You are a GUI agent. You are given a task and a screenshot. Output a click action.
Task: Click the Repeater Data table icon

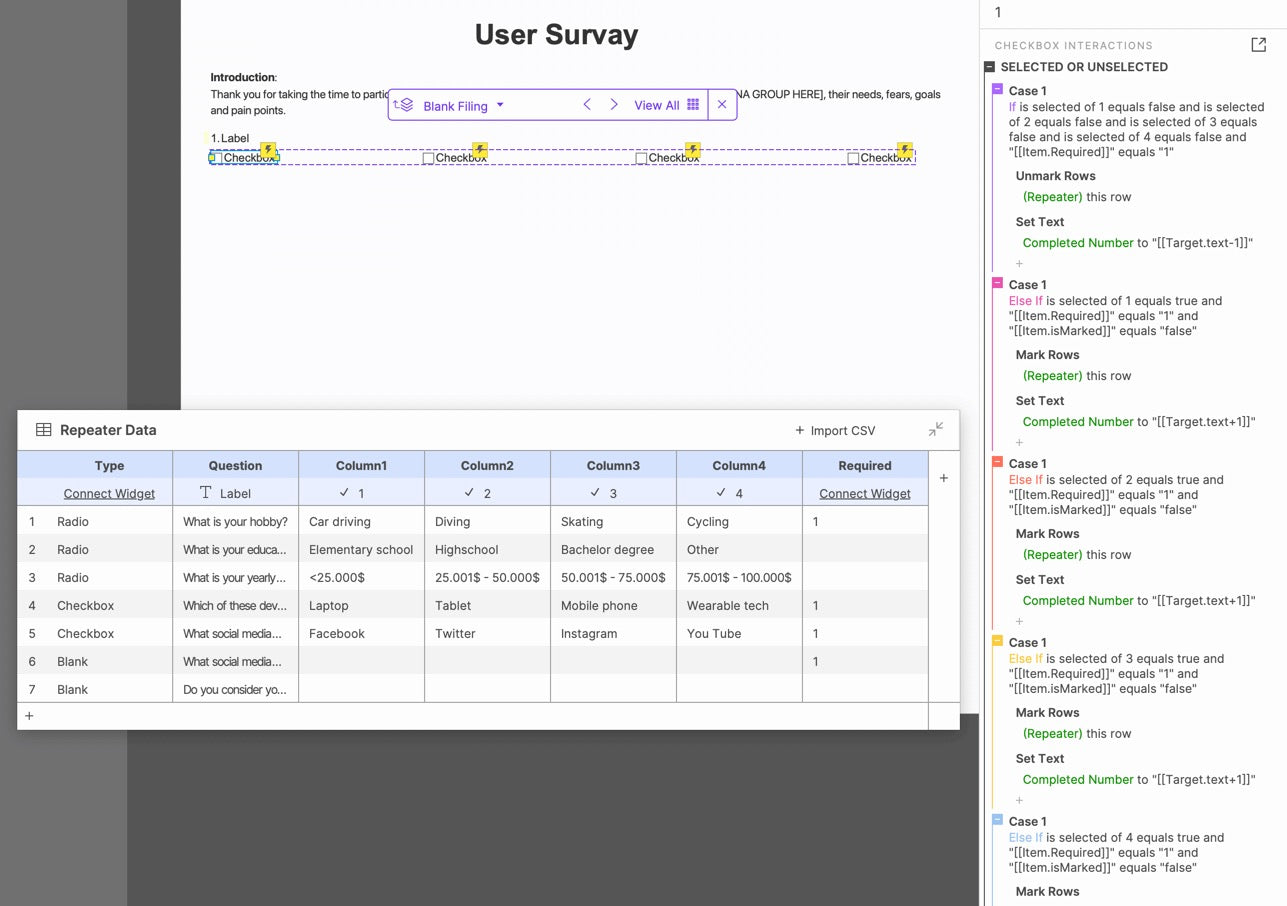[x=44, y=430]
